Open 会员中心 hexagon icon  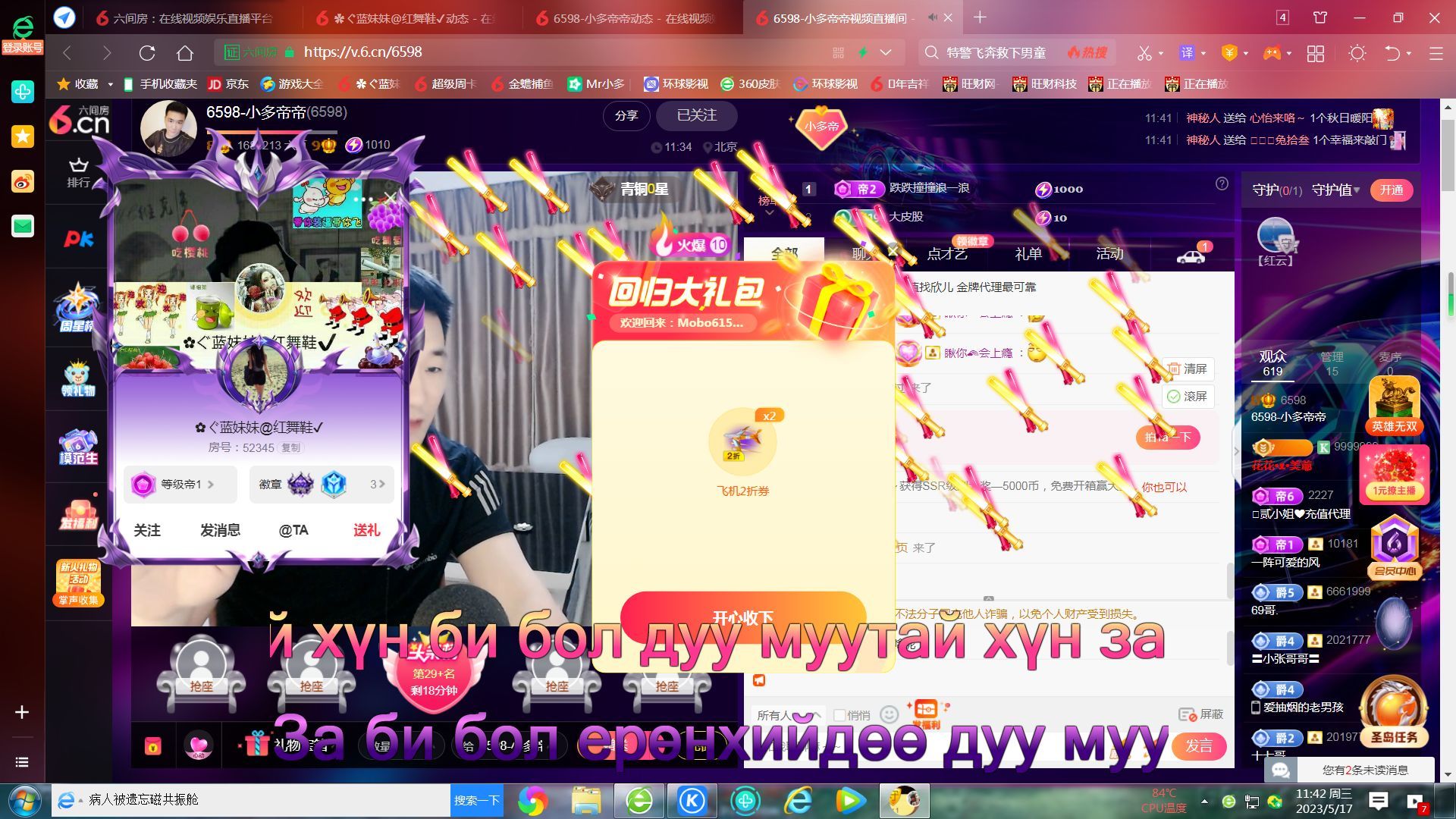pos(1394,548)
